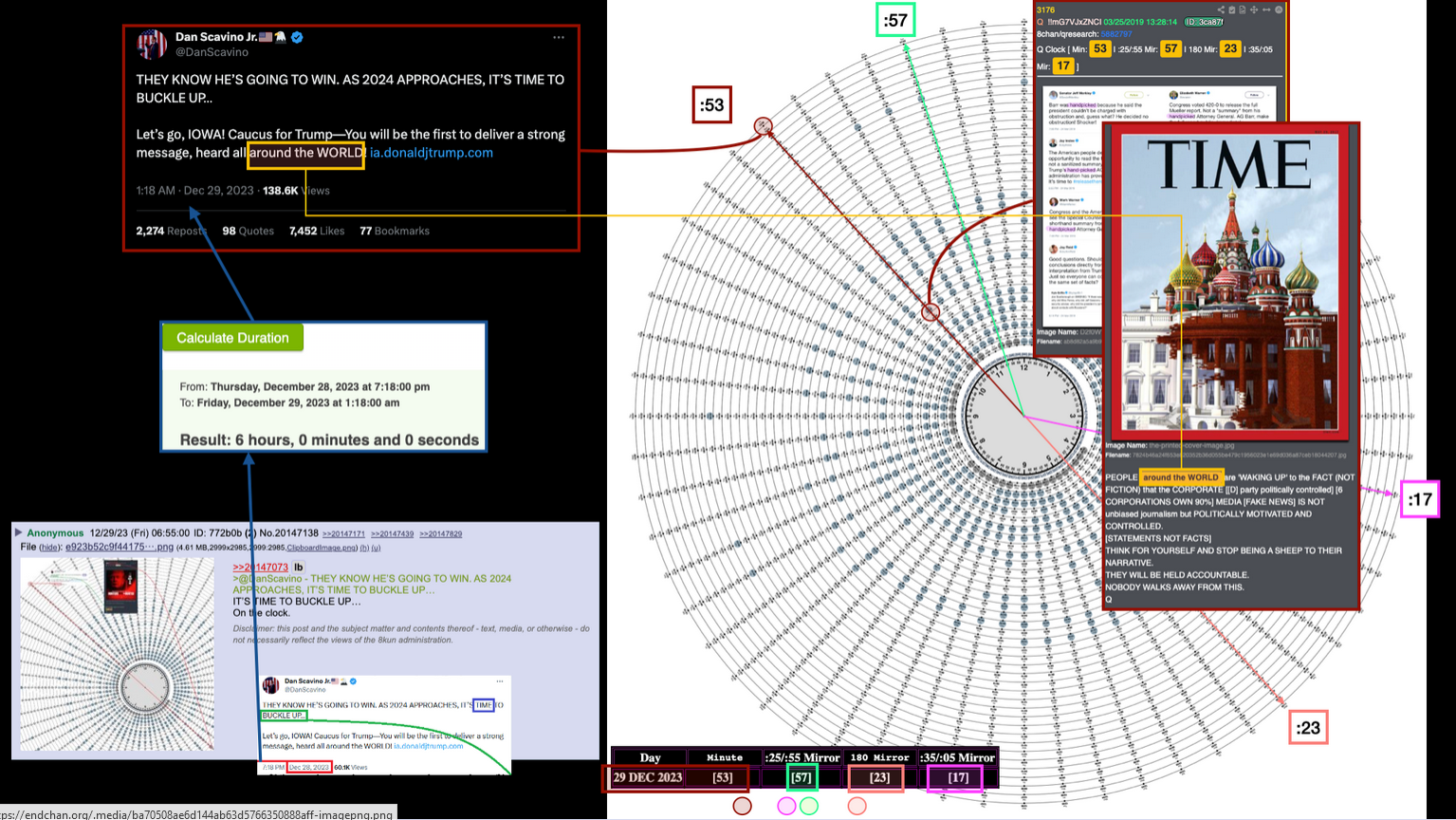1456x820 pixels.
Task: Click the [23] cell under 180 Mirror
Action: 879,777
